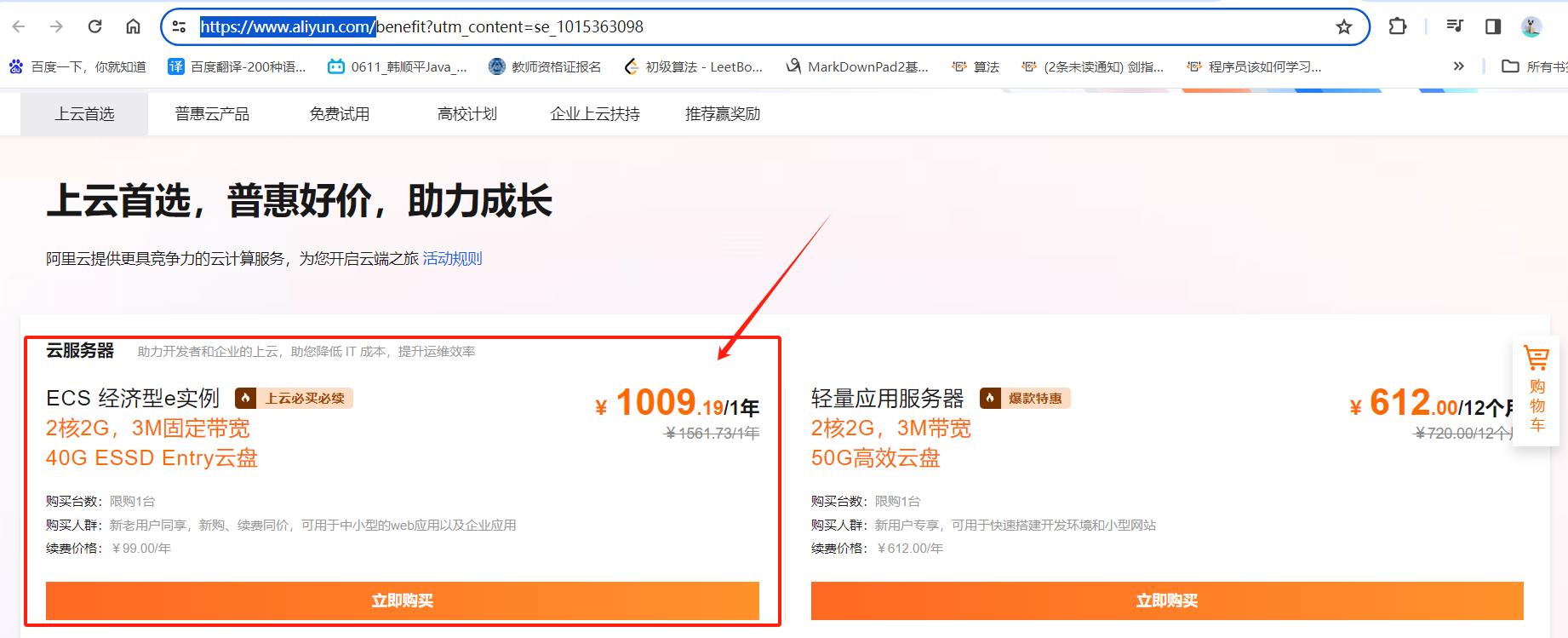This screenshot has height=638, width=1568.
Task: Open the MarkDownPad2 bookmark
Action: tap(856, 66)
